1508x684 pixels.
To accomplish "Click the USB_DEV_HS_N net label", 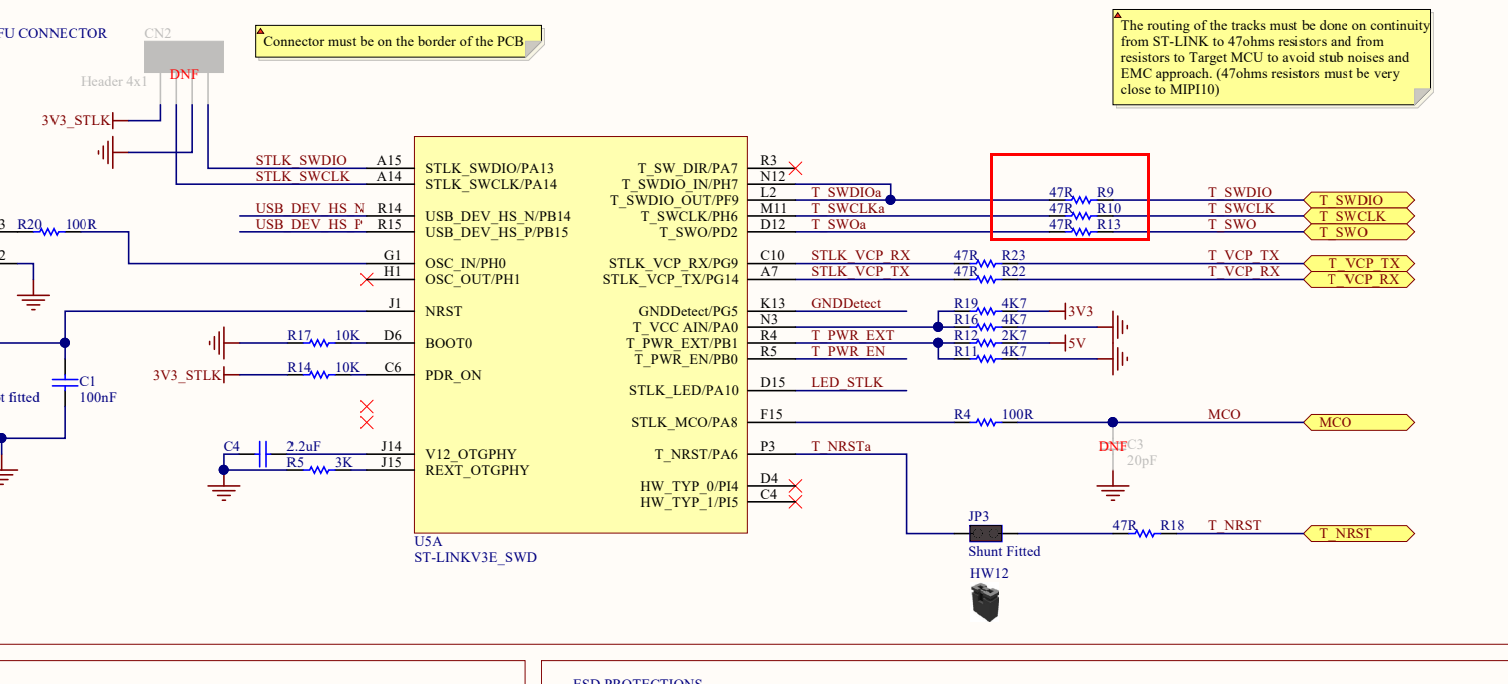I will [x=309, y=208].
